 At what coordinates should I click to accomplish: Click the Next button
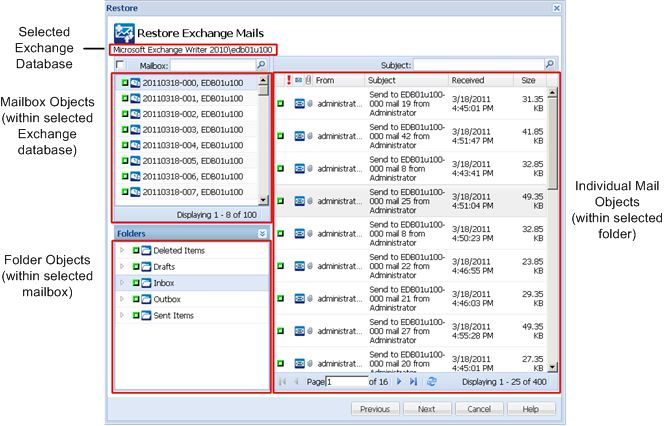tap(426, 408)
